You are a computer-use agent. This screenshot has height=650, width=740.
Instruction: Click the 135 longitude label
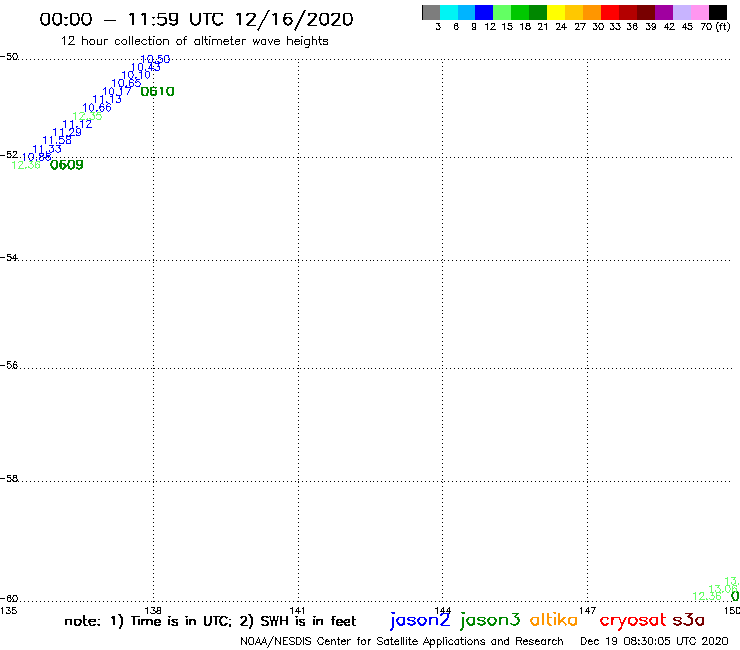[x=8, y=610]
